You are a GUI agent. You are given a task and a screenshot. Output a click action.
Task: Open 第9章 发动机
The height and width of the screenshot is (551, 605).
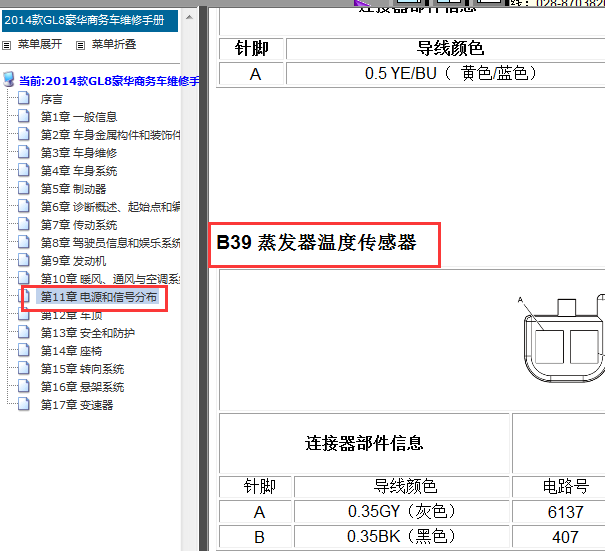[x=73, y=261]
